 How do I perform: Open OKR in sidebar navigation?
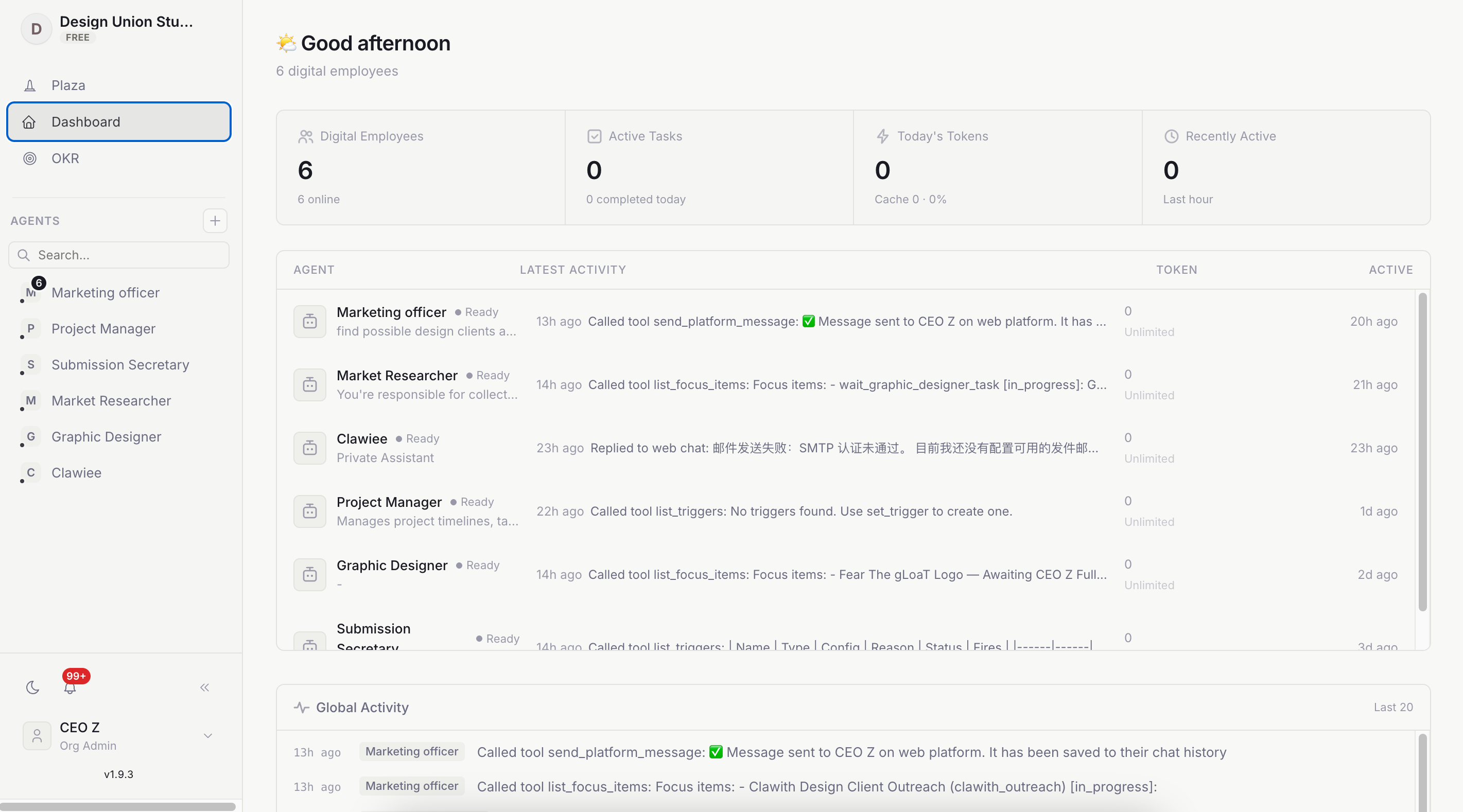(x=119, y=158)
